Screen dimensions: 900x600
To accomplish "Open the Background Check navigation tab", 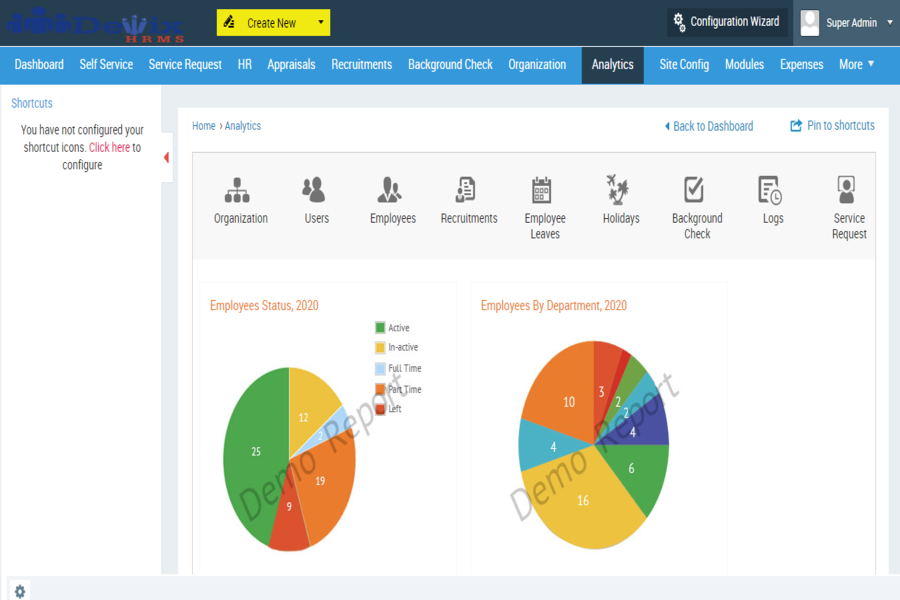I will [450, 65].
